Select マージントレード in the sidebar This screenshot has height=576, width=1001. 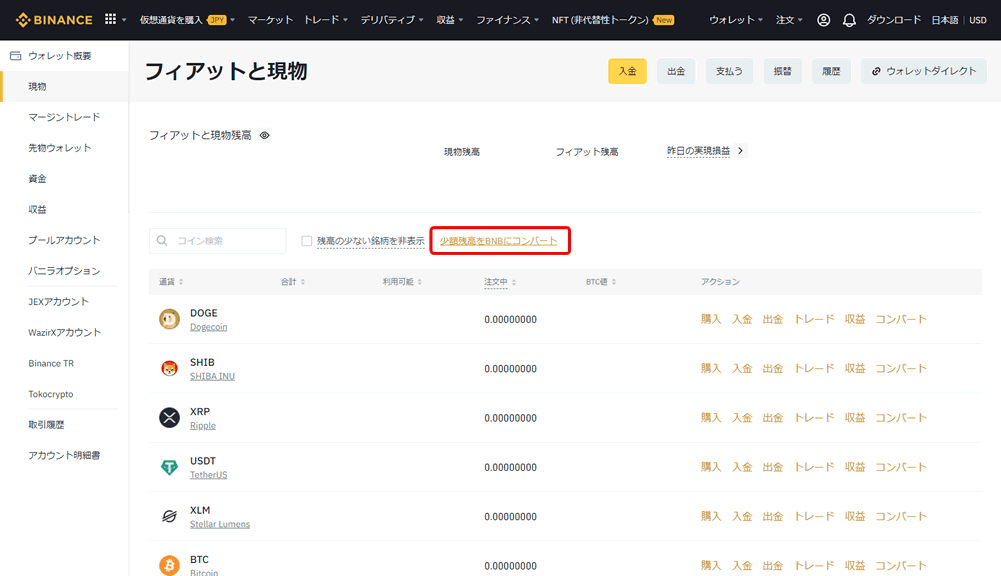pos(64,117)
